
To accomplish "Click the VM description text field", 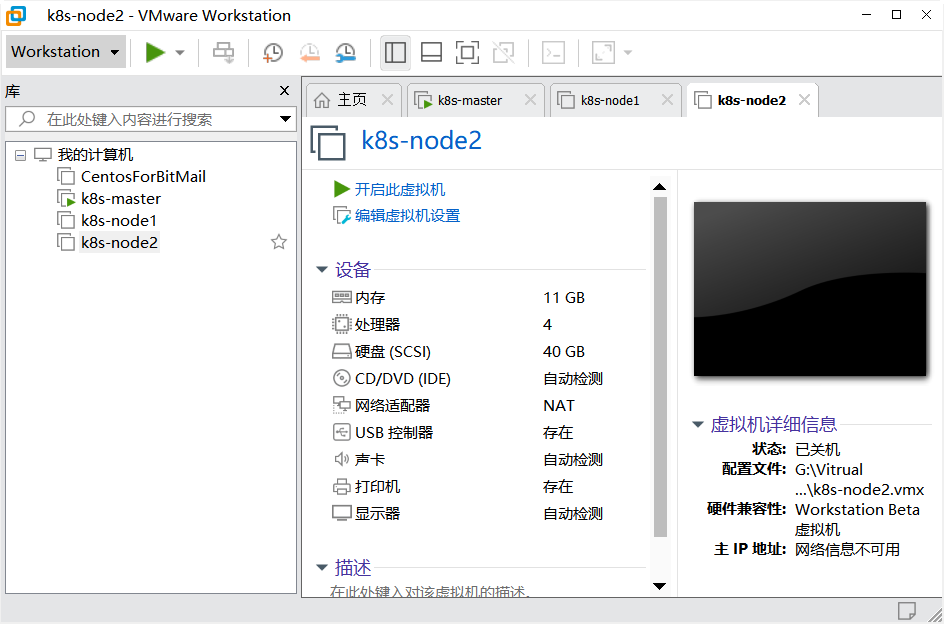I will click(430, 591).
